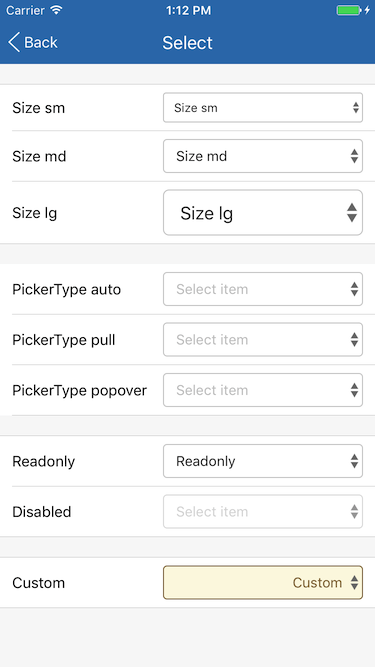375x667 pixels.
Task: Open the Size sm dropdown
Action: coord(263,108)
